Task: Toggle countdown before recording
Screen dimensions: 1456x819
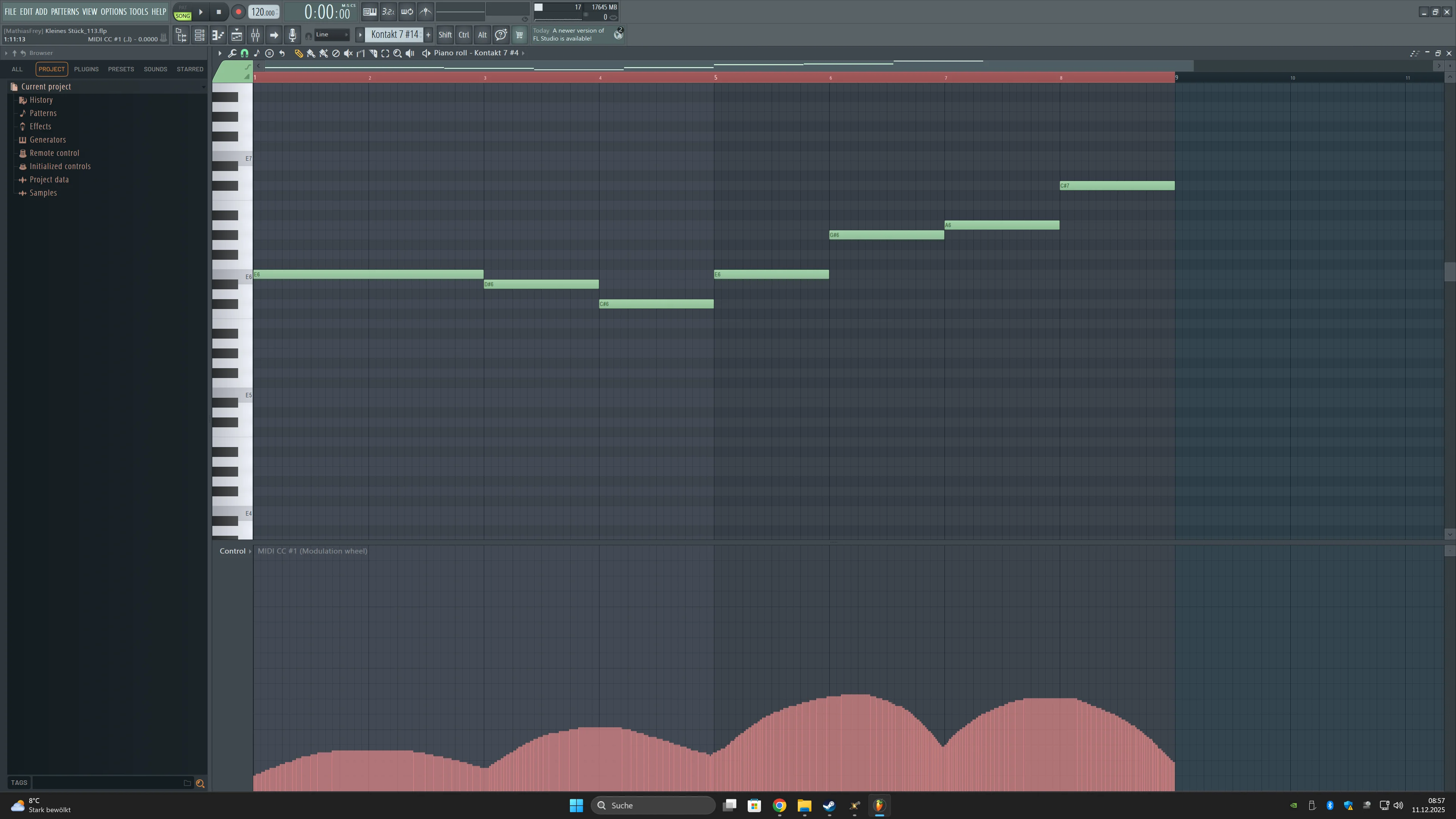Action: tap(388, 11)
